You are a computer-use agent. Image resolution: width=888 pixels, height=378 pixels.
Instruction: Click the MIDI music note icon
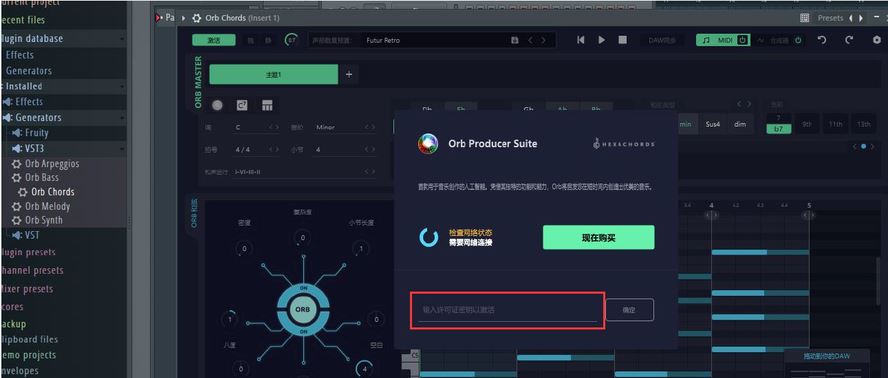click(x=706, y=40)
